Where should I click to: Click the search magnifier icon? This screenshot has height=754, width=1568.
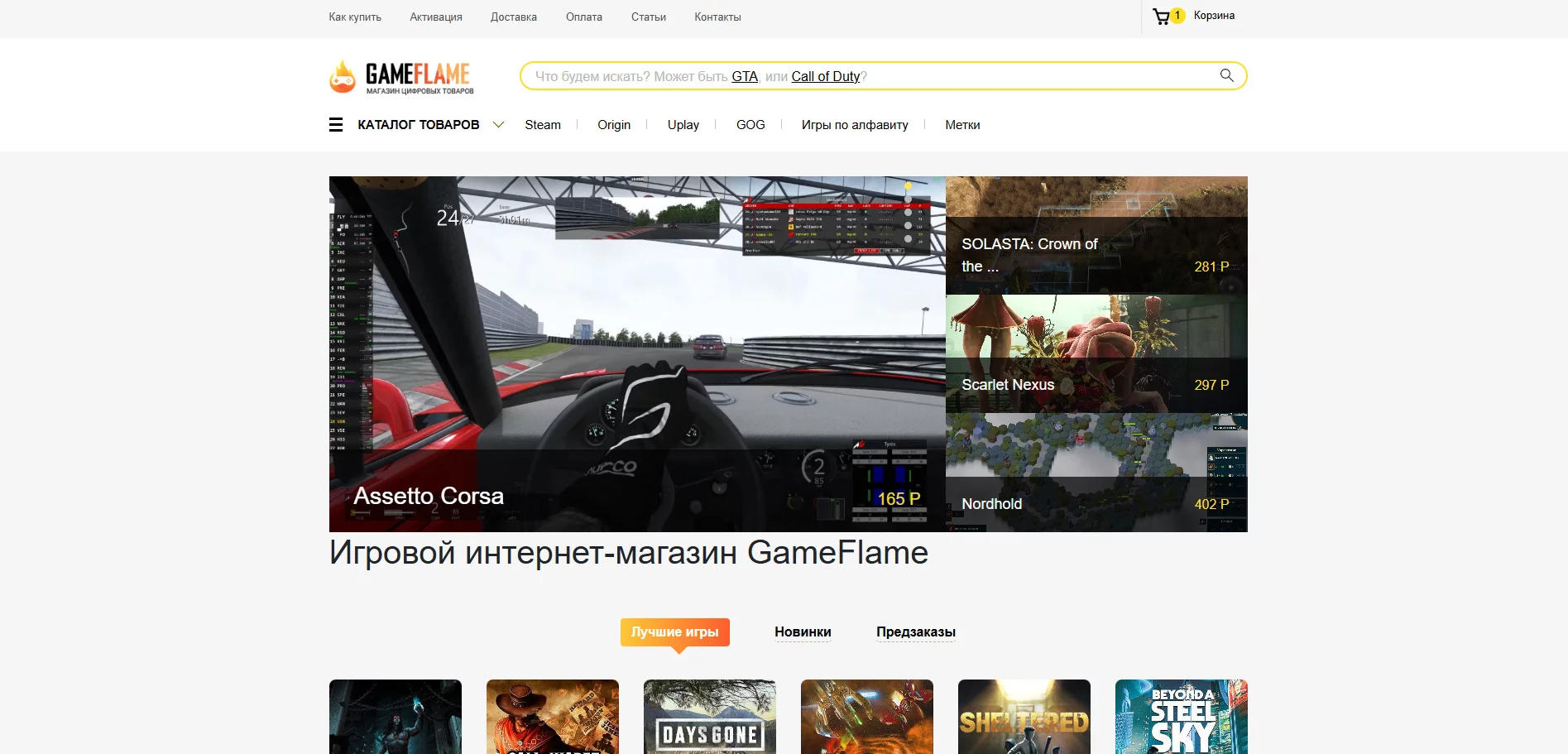click(x=1227, y=75)
